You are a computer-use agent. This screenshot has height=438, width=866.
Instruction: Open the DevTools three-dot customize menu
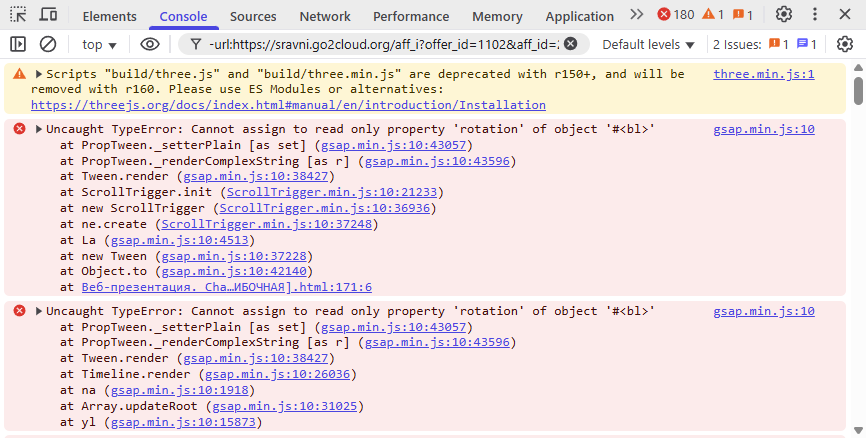(x=815, y=15)
